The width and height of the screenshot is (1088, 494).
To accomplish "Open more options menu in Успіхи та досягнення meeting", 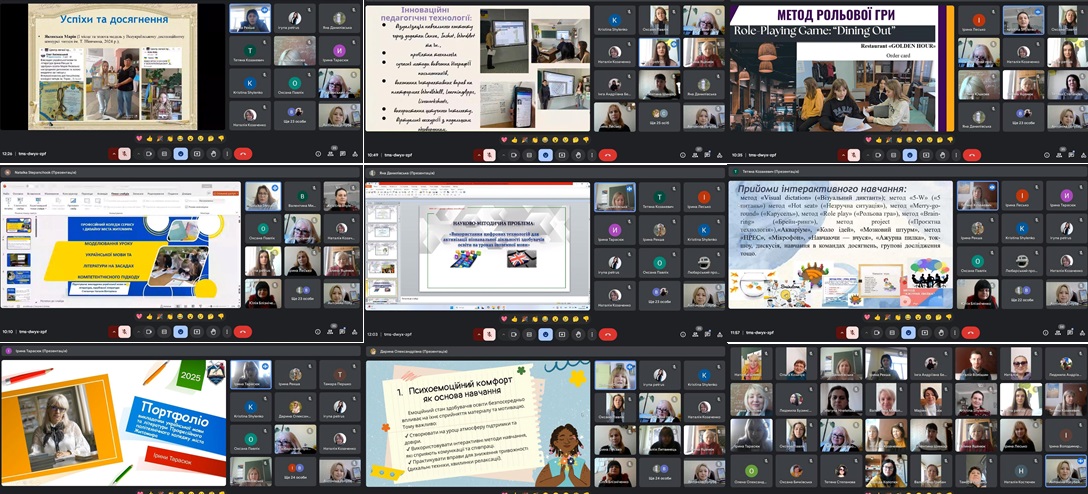I will coord(226,154).
